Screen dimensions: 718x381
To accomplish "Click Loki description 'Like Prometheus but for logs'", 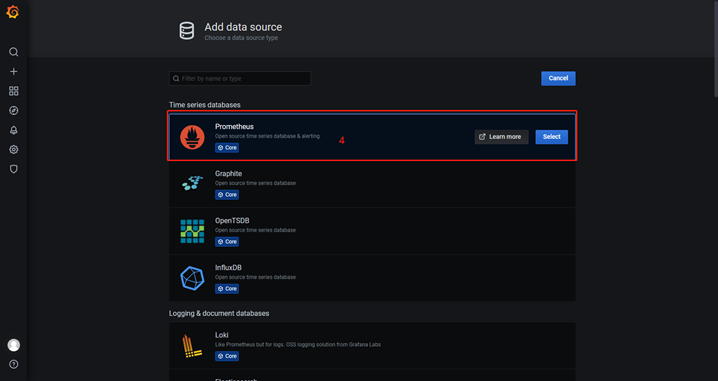I will point(298,344).
